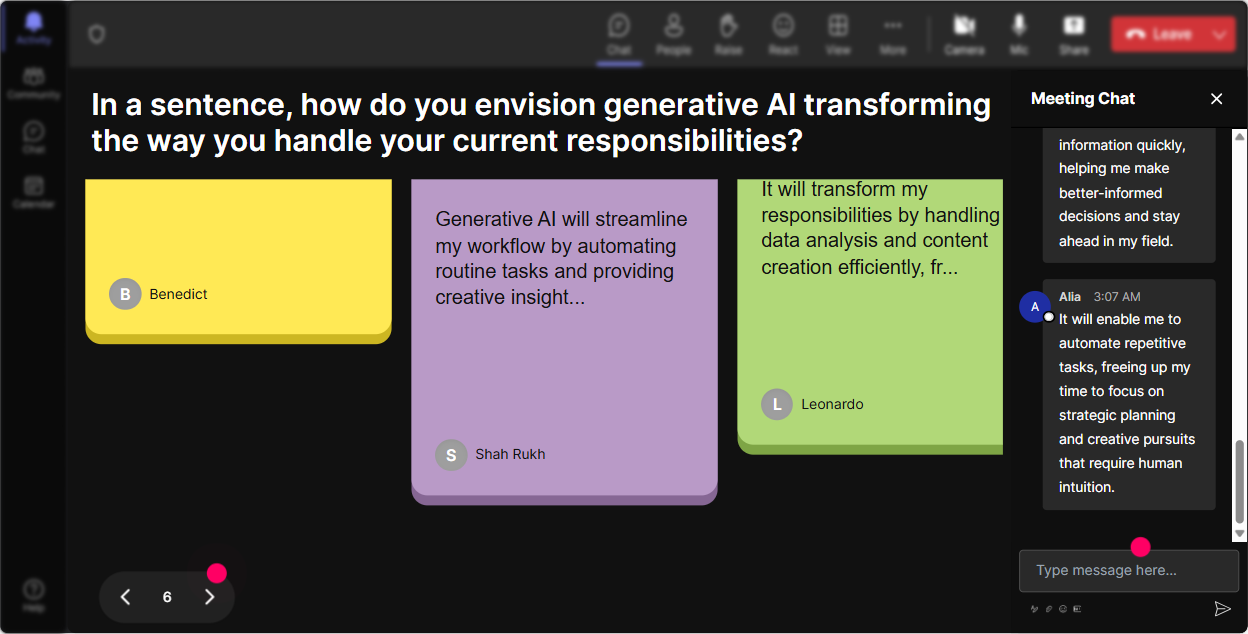Click the shield security icon in the top bar

tap(96, 34)
